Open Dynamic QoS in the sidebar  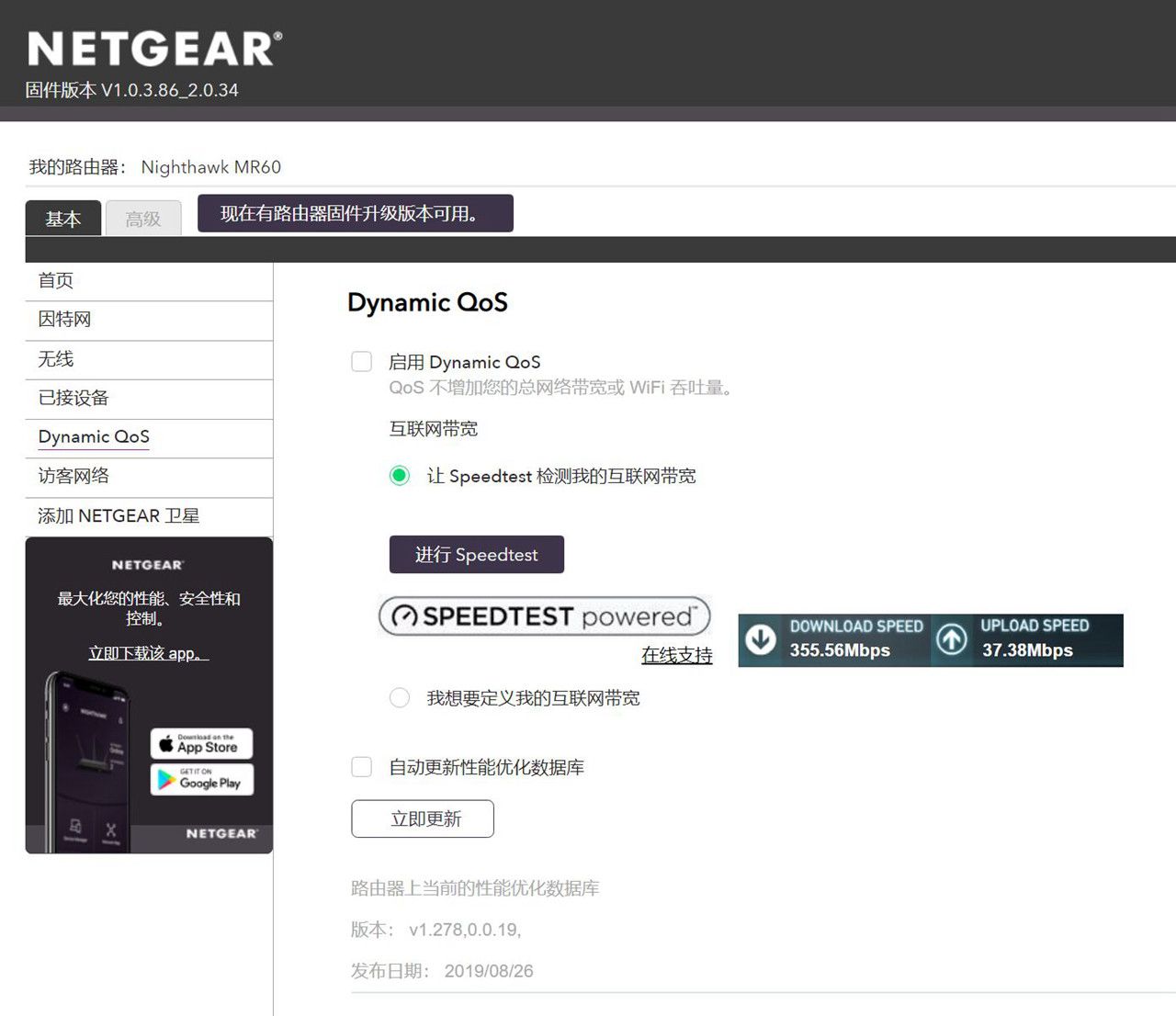click(149, 437)
